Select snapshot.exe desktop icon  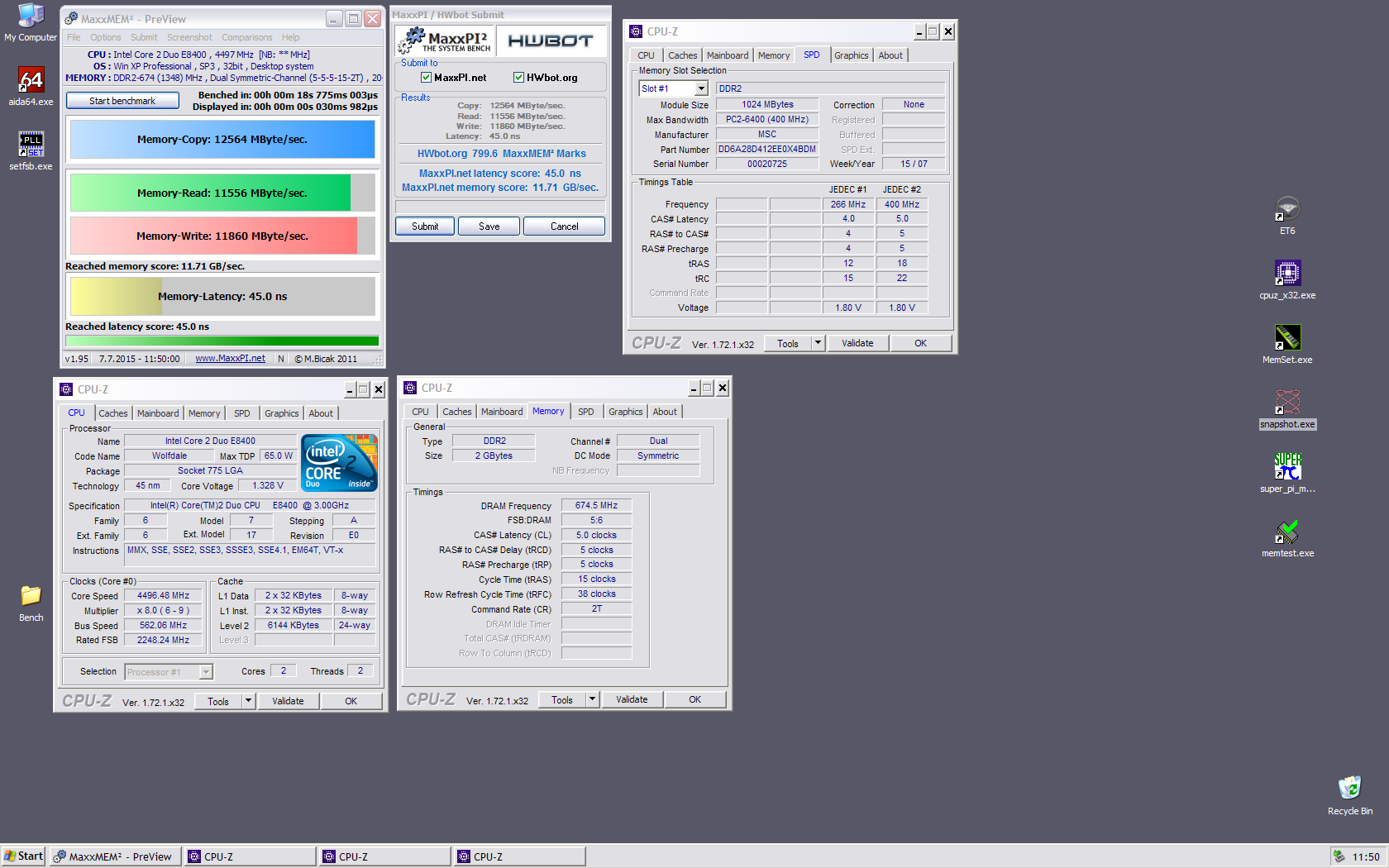[1287, 409]
